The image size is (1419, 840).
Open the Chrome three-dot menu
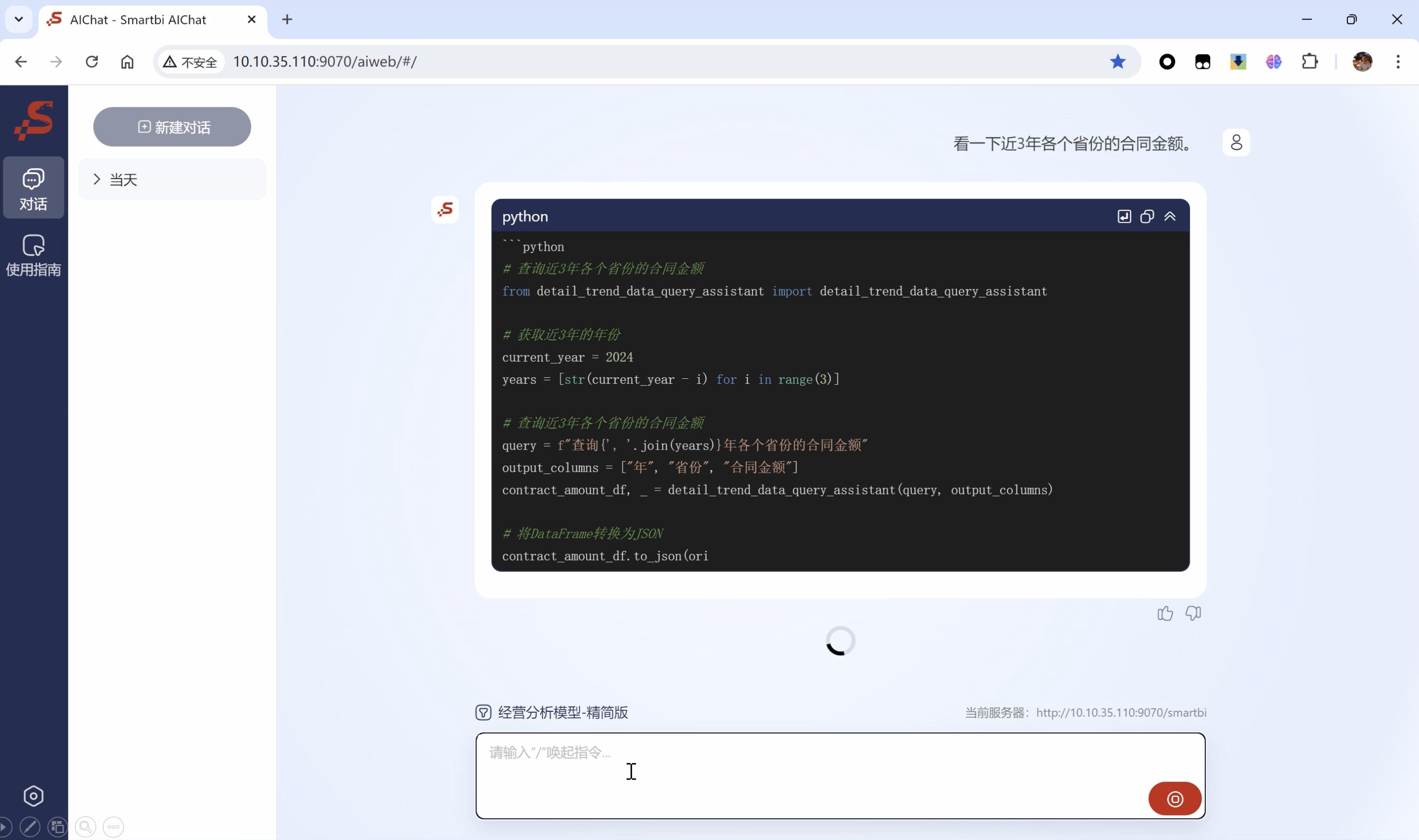click(1398, 62)
